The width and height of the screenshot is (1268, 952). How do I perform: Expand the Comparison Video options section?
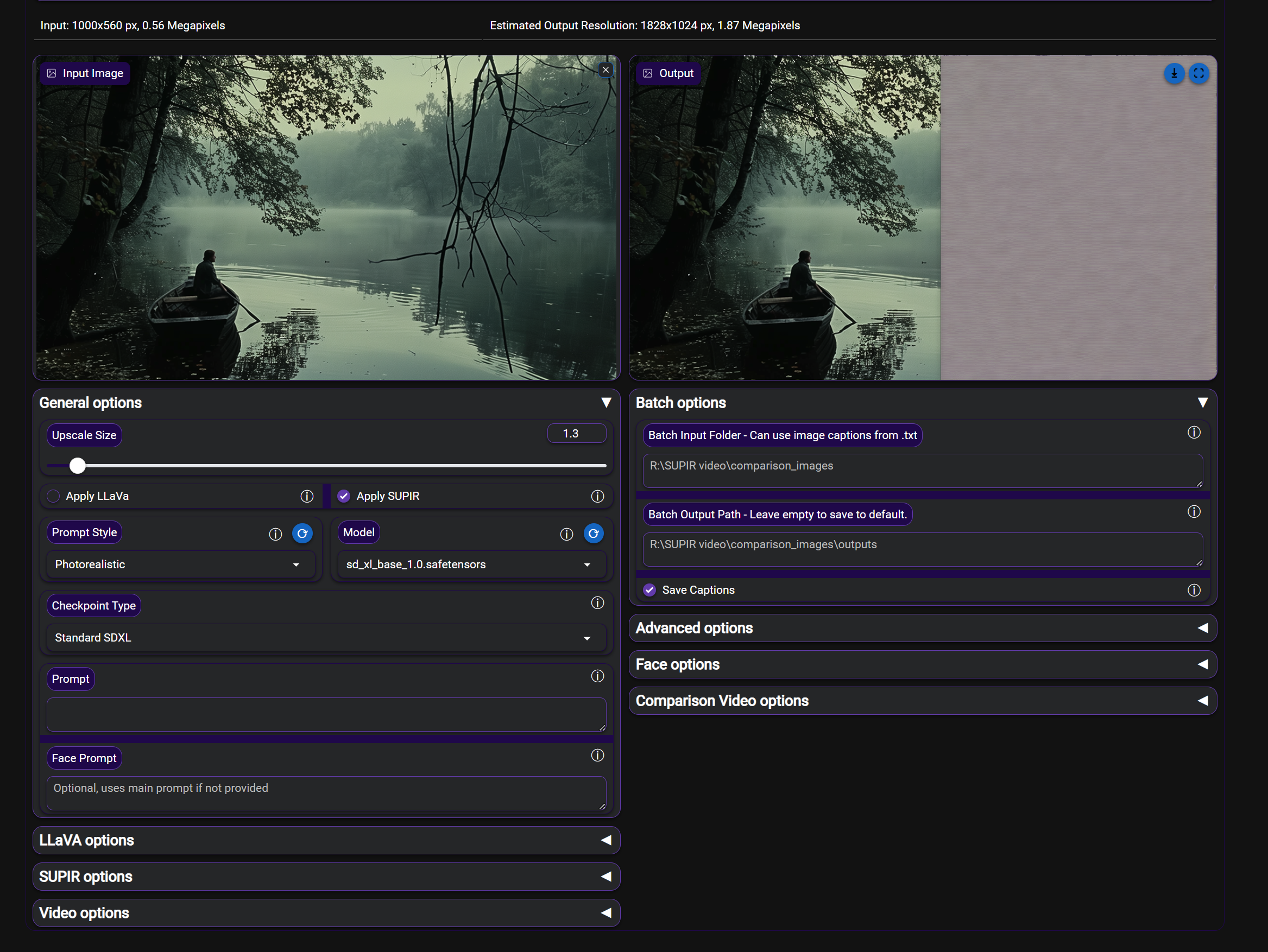tap(922, 701)
